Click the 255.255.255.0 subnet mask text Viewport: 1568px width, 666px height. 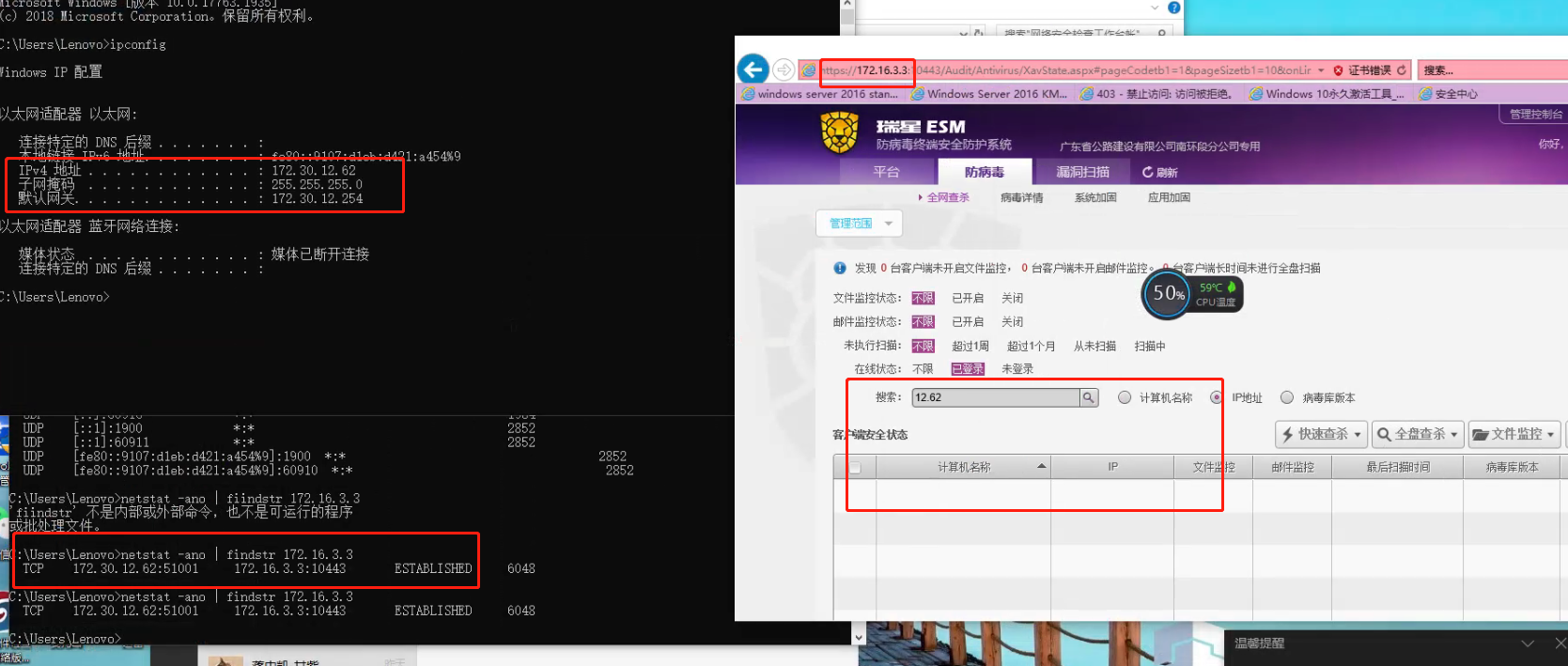click(x=317, y=185)
